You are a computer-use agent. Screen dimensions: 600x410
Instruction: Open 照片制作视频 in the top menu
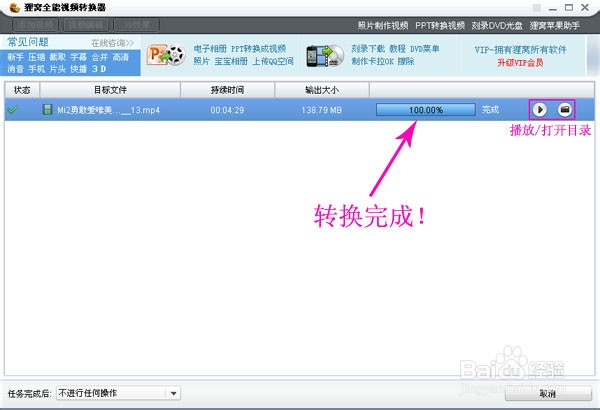point(383,26)
